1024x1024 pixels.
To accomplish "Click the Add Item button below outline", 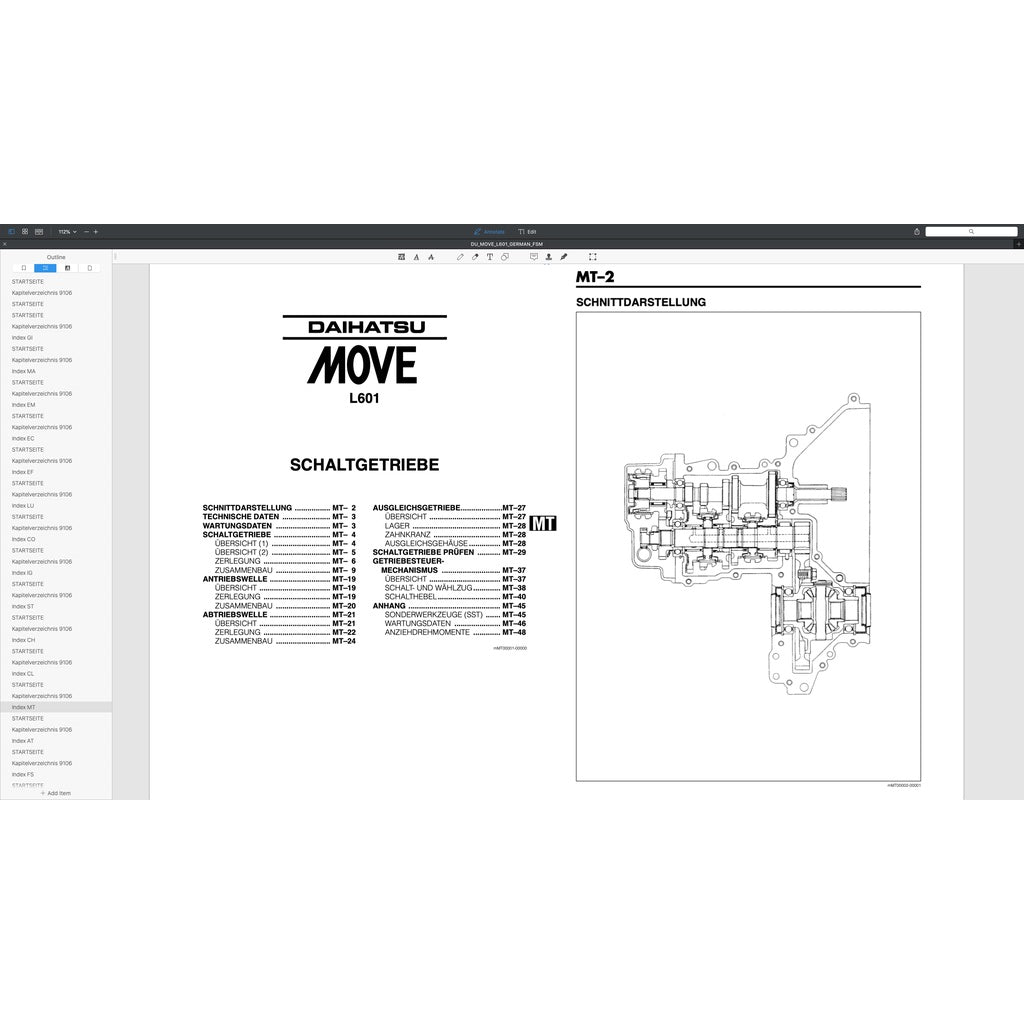I will pyautogui.click(x=56, y=793).
